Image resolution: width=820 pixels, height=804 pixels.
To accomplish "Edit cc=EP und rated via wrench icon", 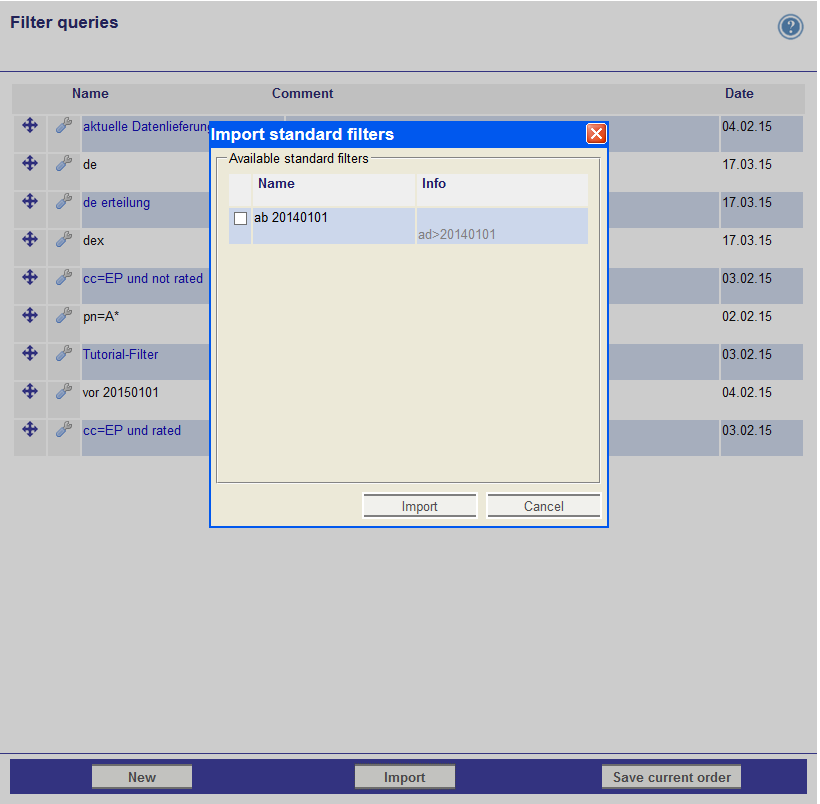I will [64, 429].
